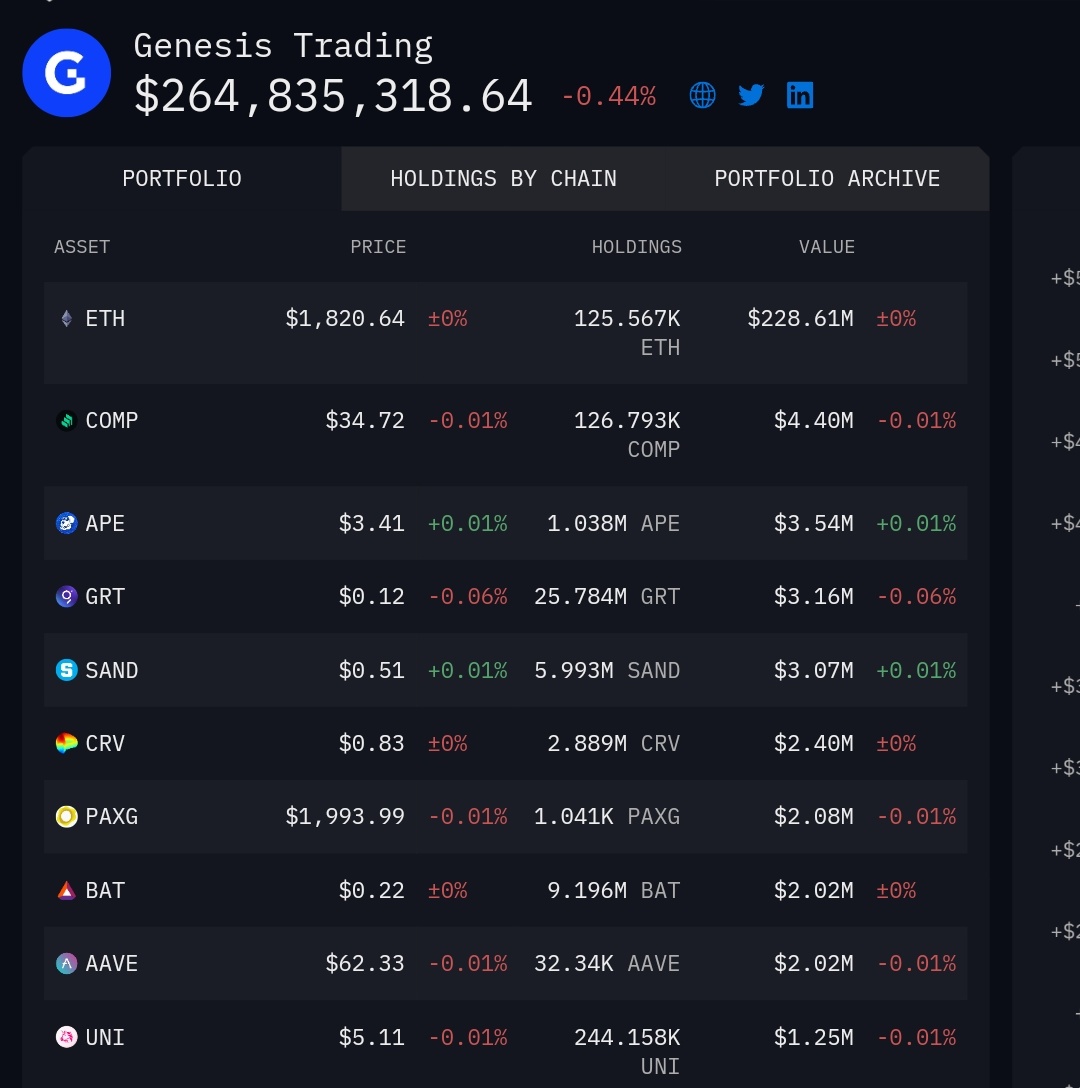Click holdings 1.041K PAXG
Image resolution: width=1080 pixels, height=1088 pixels.
[607, 817]
